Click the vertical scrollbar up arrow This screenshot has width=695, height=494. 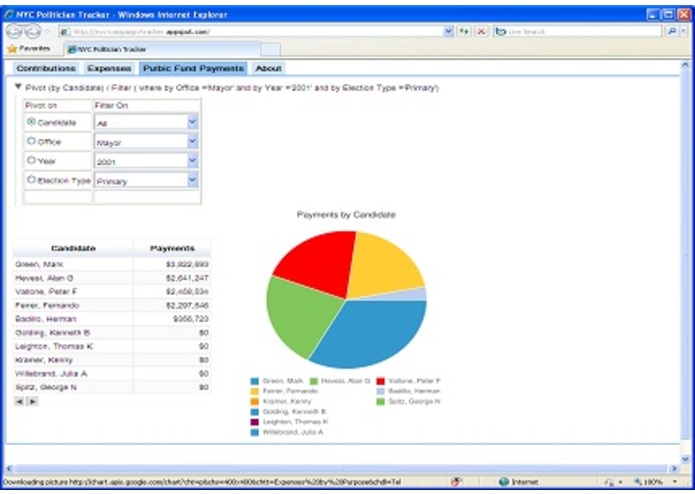coord(685,66)
